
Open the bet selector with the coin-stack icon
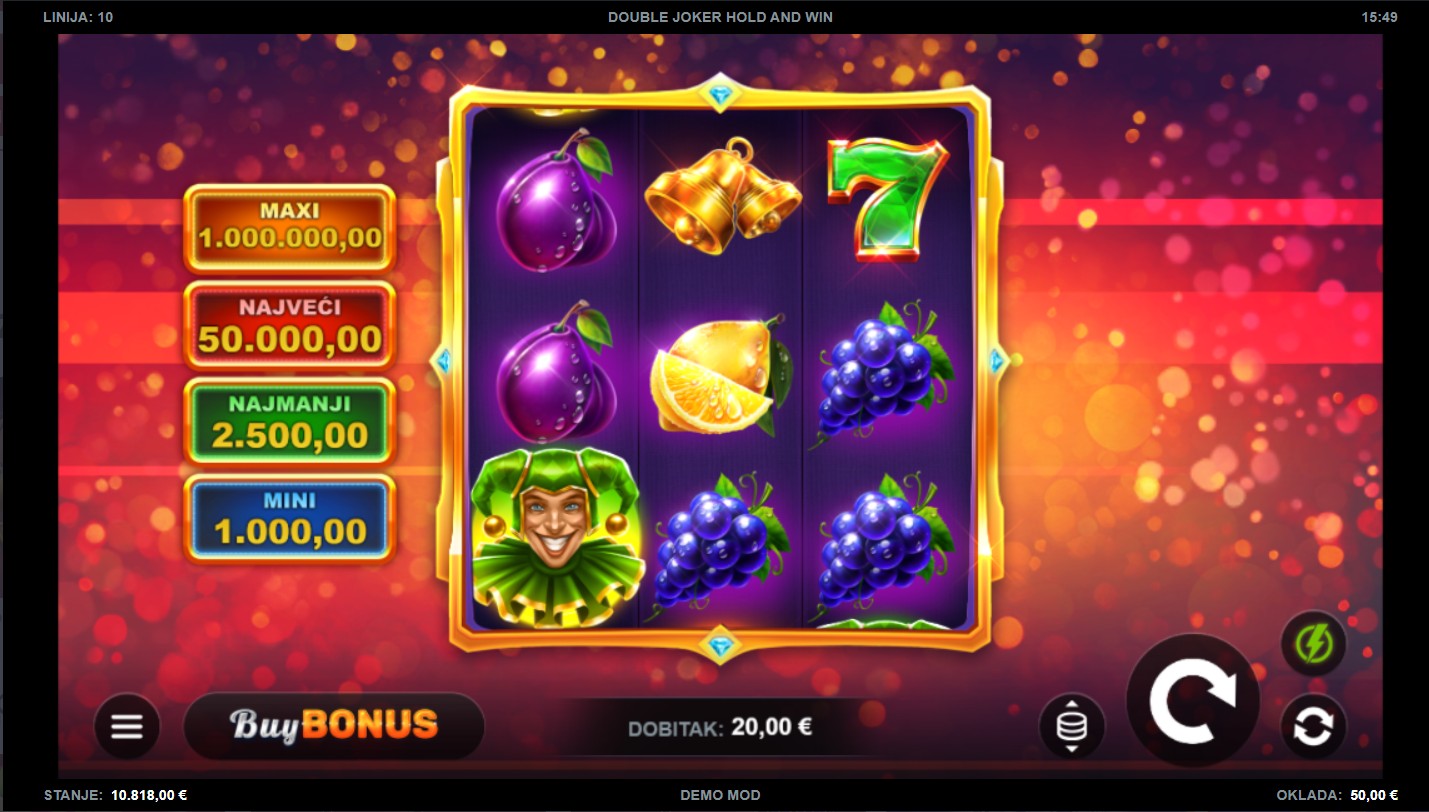coord(1072,726)
